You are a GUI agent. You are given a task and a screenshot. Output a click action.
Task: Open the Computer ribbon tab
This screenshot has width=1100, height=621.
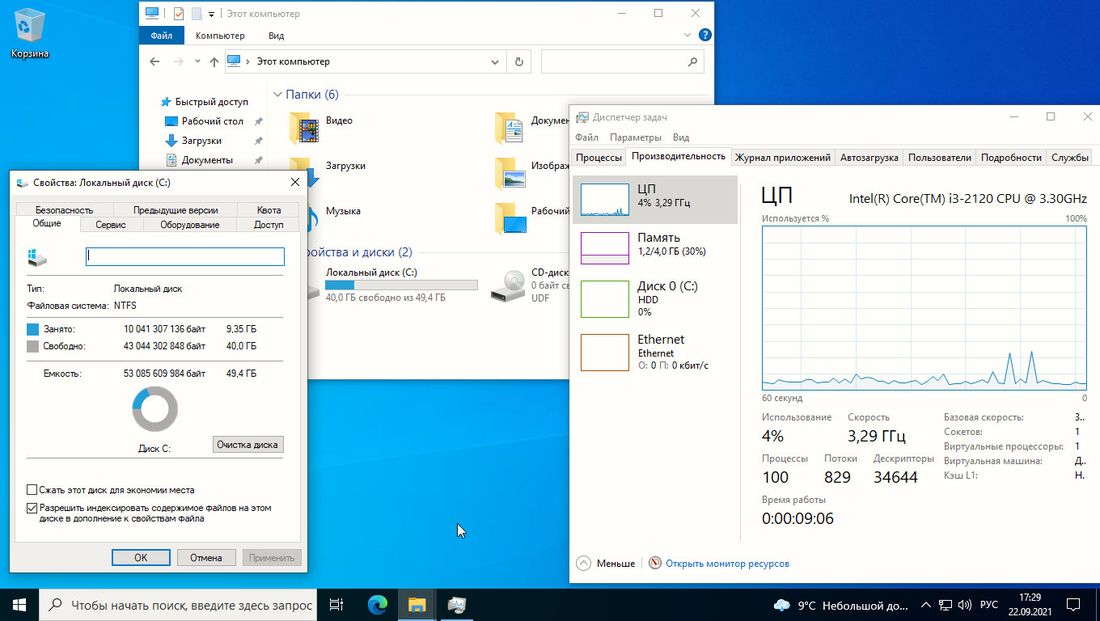click(220, 35)
